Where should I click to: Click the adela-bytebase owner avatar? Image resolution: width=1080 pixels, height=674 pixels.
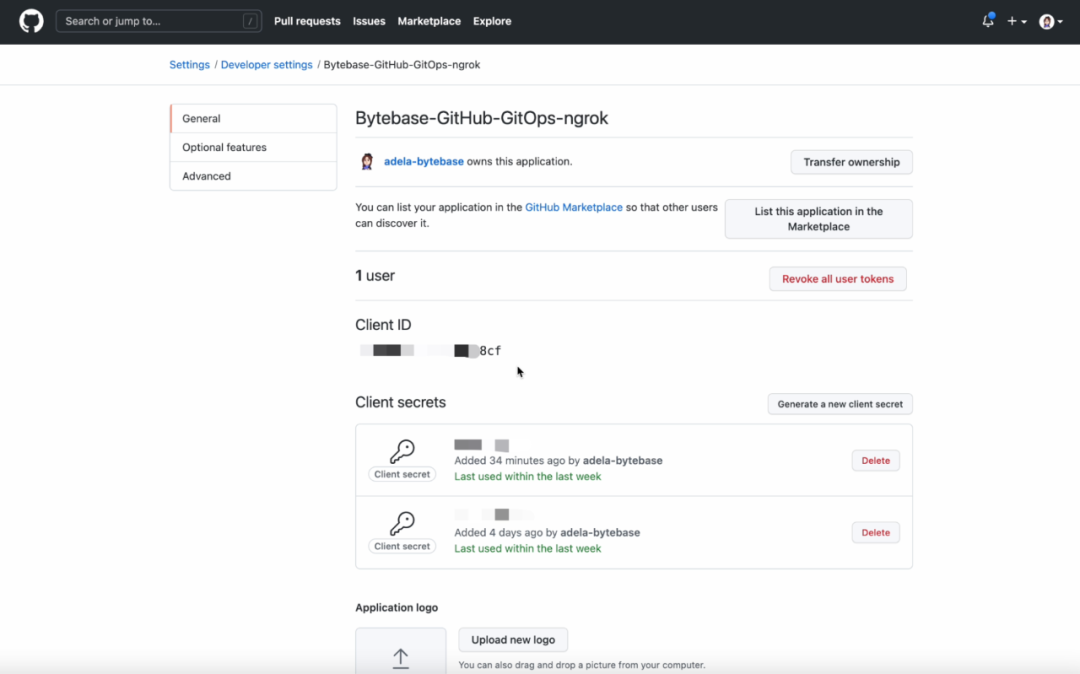tap(367, 161)
